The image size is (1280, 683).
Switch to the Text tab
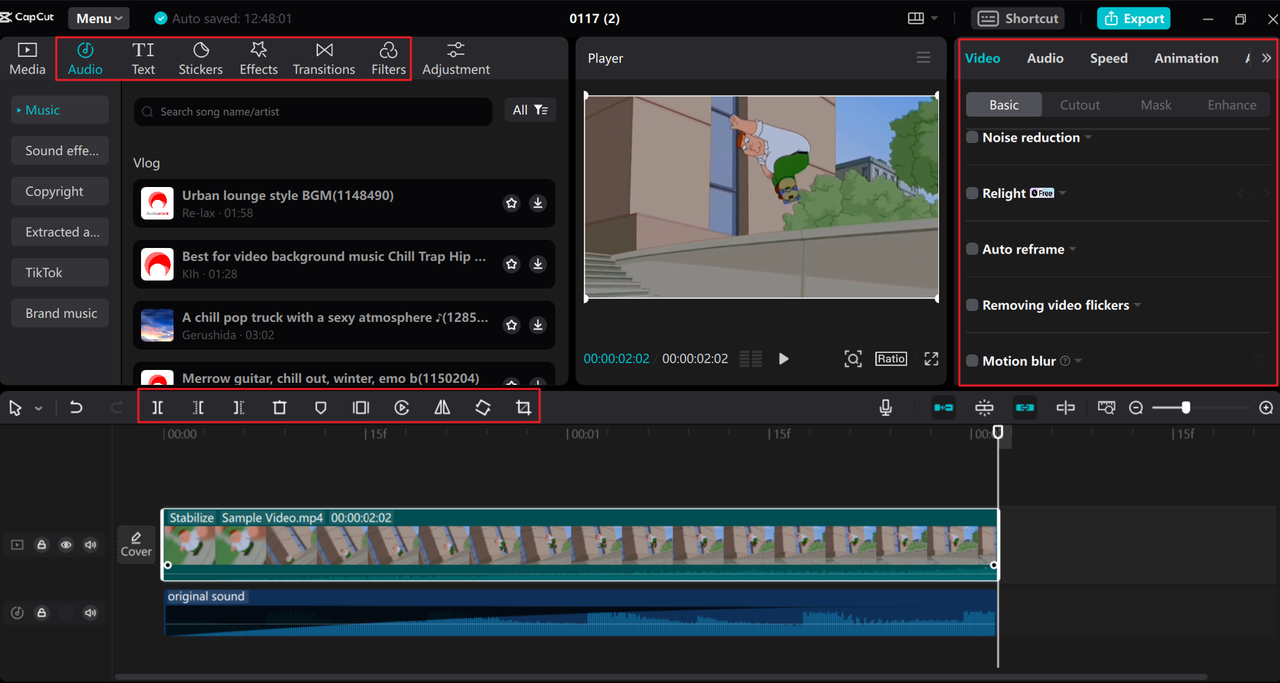[x=143, y=59]
